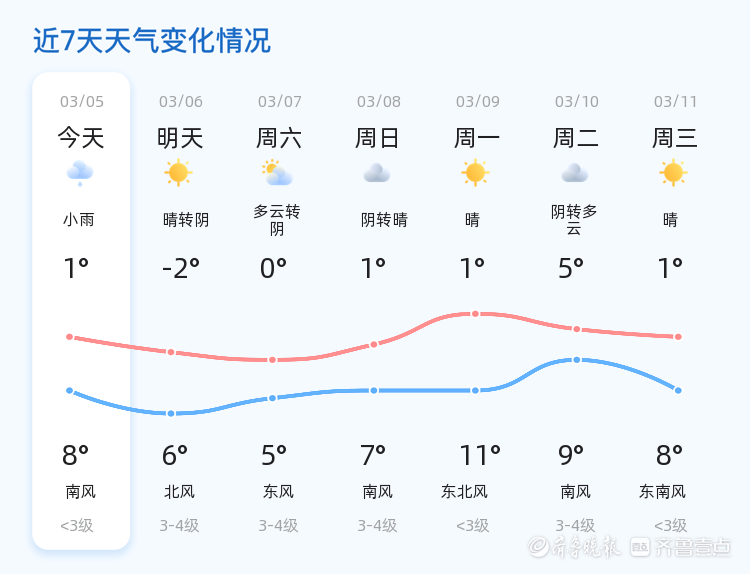Select the 明天 day column
Image resolution: width=750 pixels, height=574 pixels.
[180, 138]
